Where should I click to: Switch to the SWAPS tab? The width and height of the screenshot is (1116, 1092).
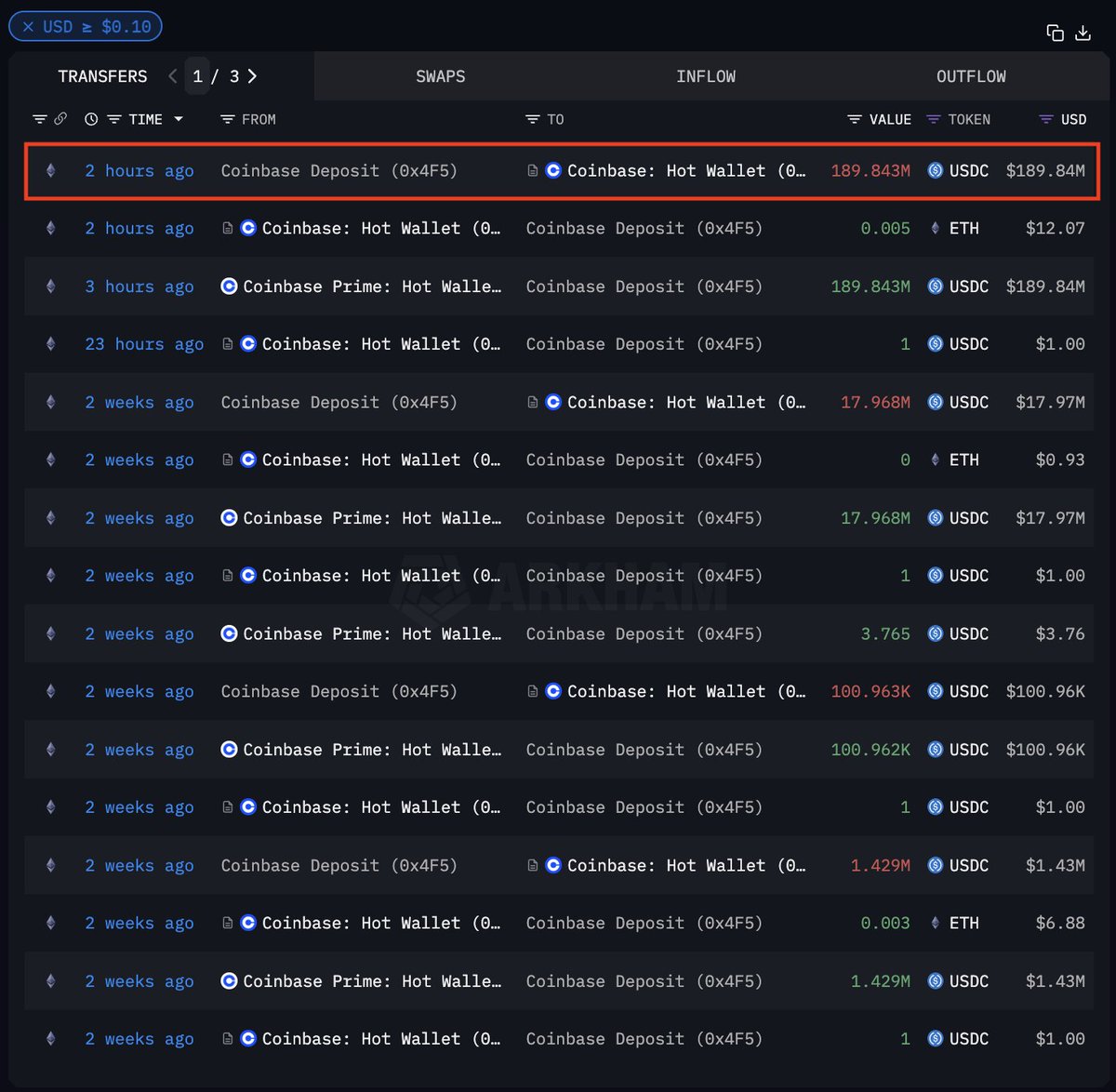[441, 76]
